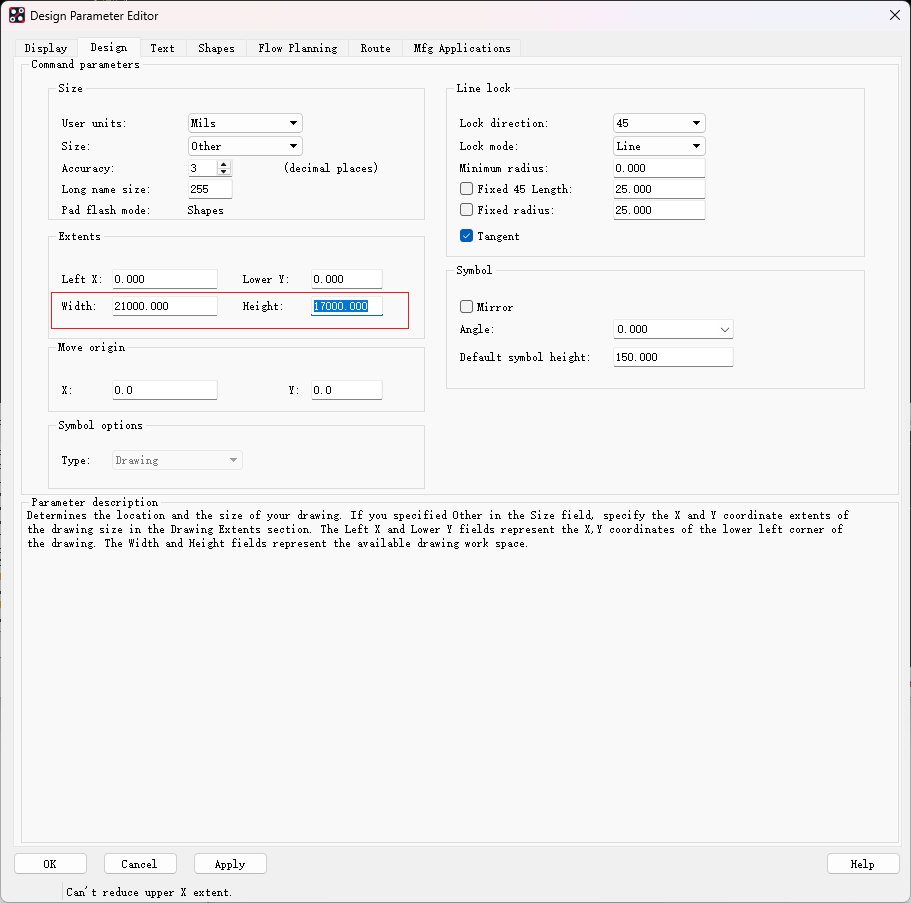Screen dimensions: 911x903
Task: Open the Mfg Applications tab
Action: (x=462, y=48)
